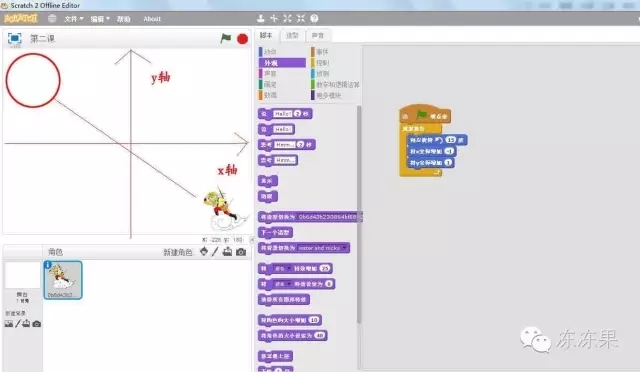Select the grow sprite tool
The width and height of the screenshot is (640, 372).
(x=287, y=18)
